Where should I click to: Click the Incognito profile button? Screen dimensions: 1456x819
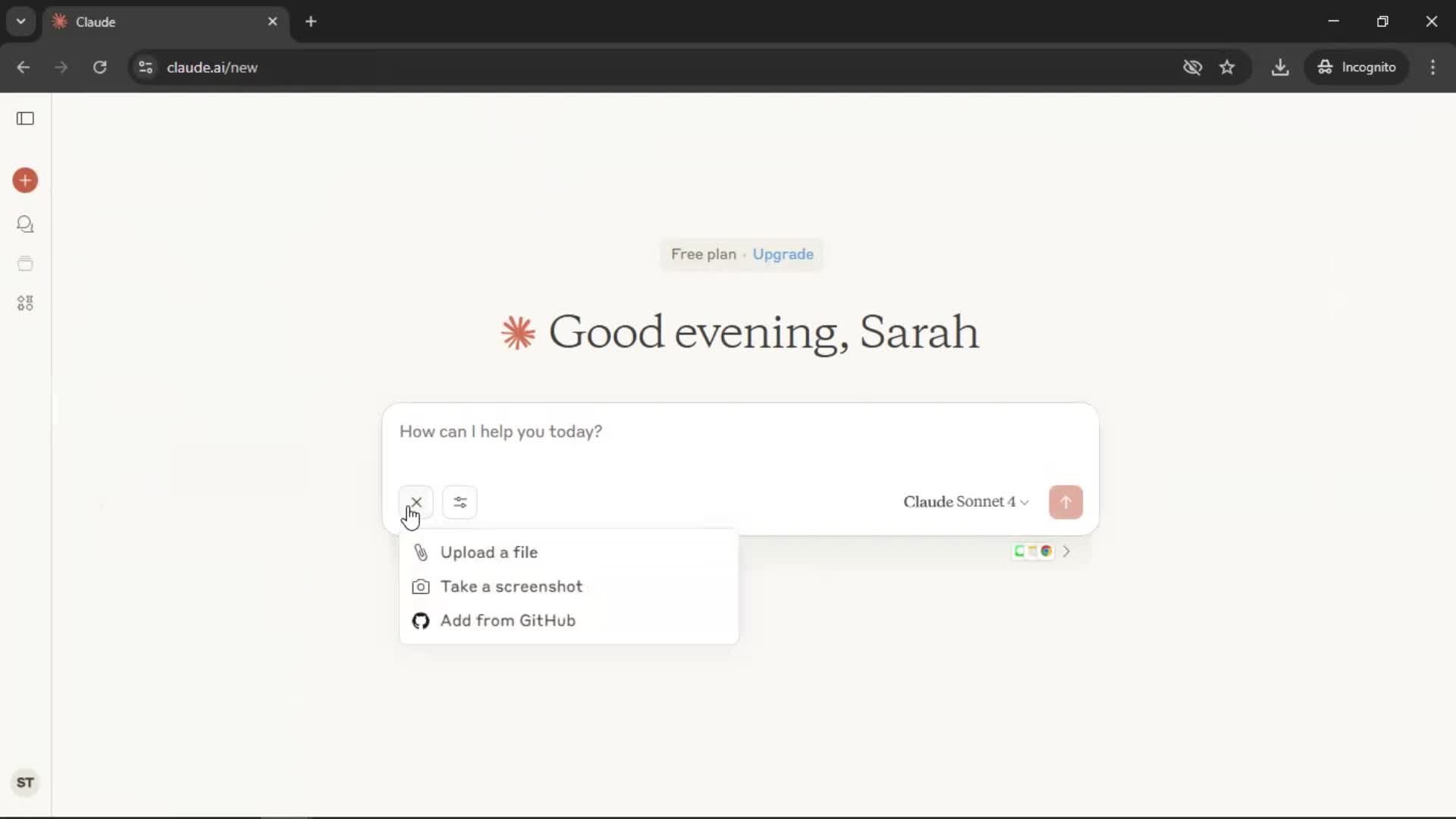[1356, 67]
